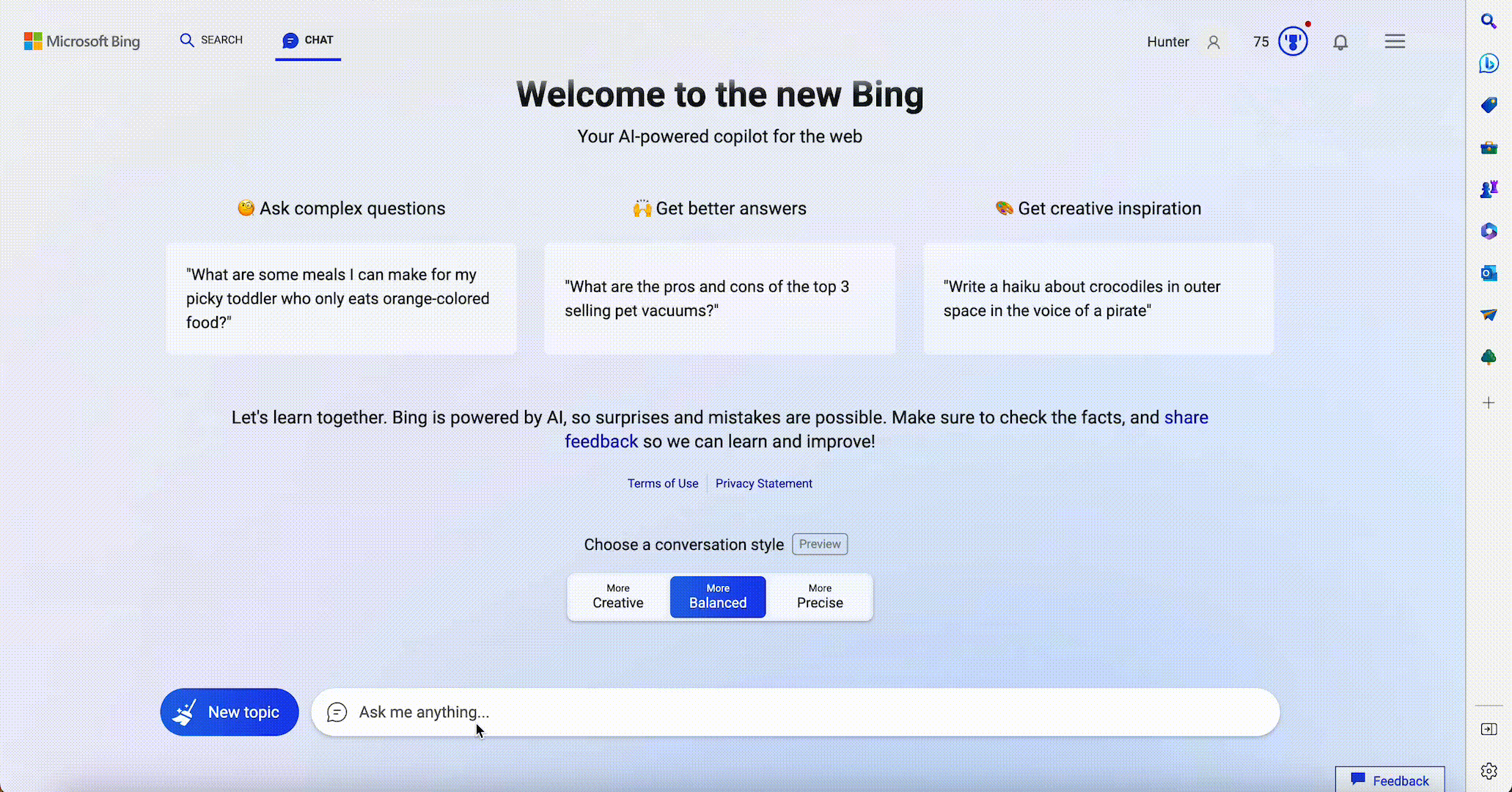Click the Ask complex questions heading
Image resolution: width=1512 pixels, height=792 pixels.
click(342, 208)
